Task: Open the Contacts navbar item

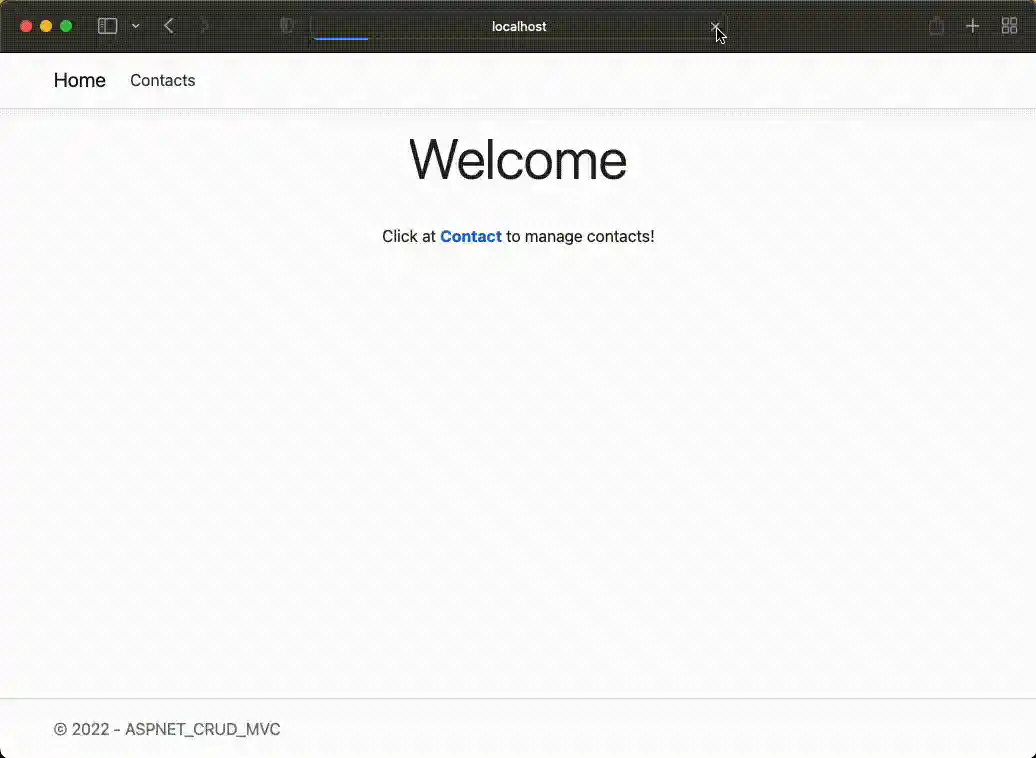Action: click(x=163, y=80)
